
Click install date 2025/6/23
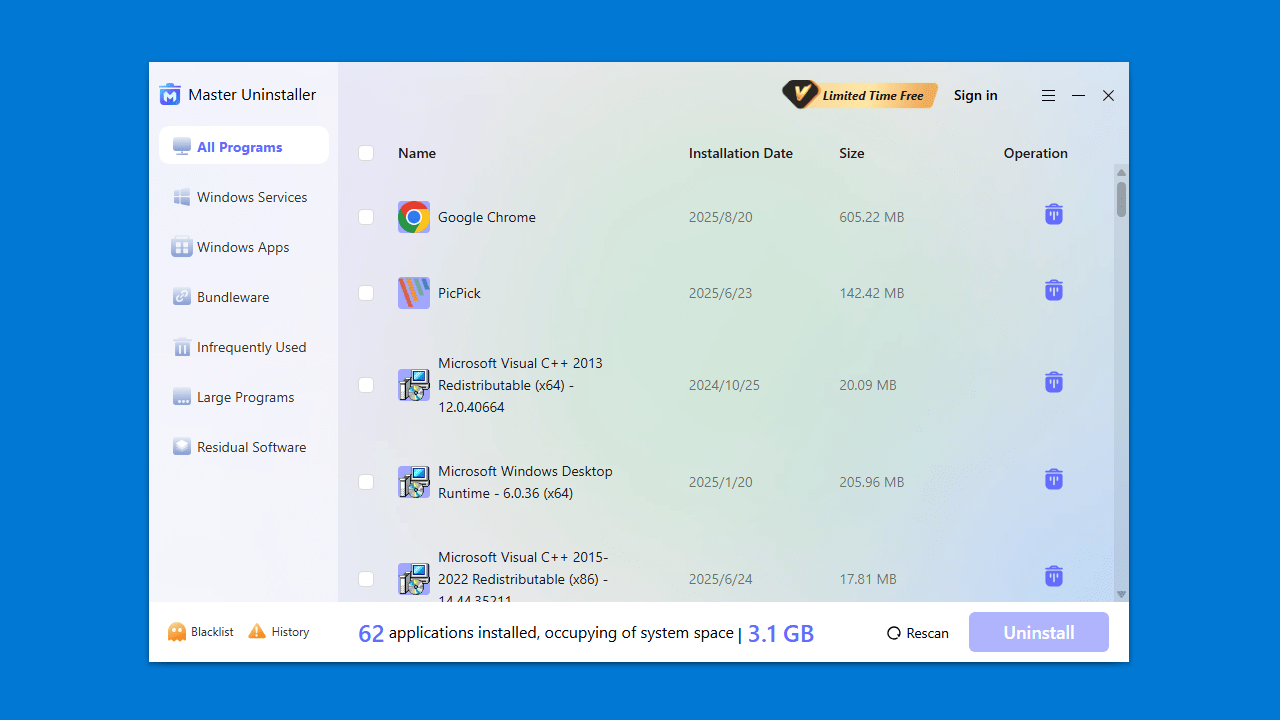point(720,293)
